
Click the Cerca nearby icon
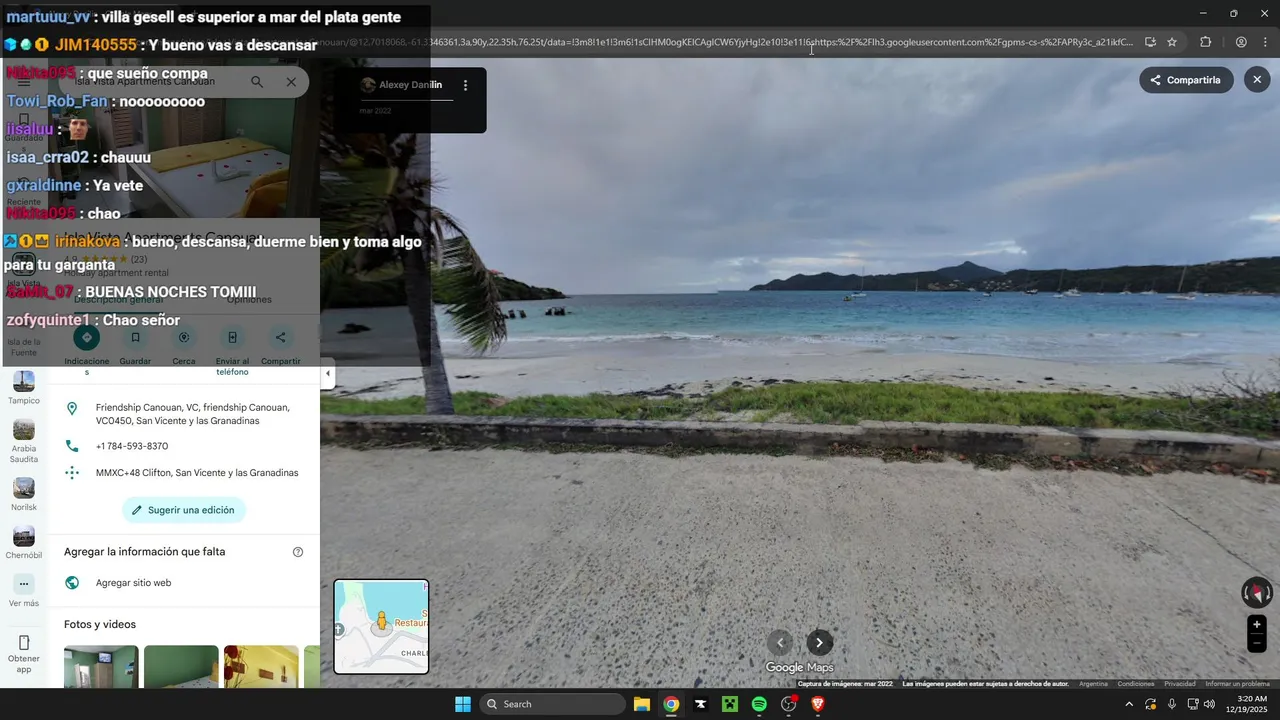click(184, 338)
